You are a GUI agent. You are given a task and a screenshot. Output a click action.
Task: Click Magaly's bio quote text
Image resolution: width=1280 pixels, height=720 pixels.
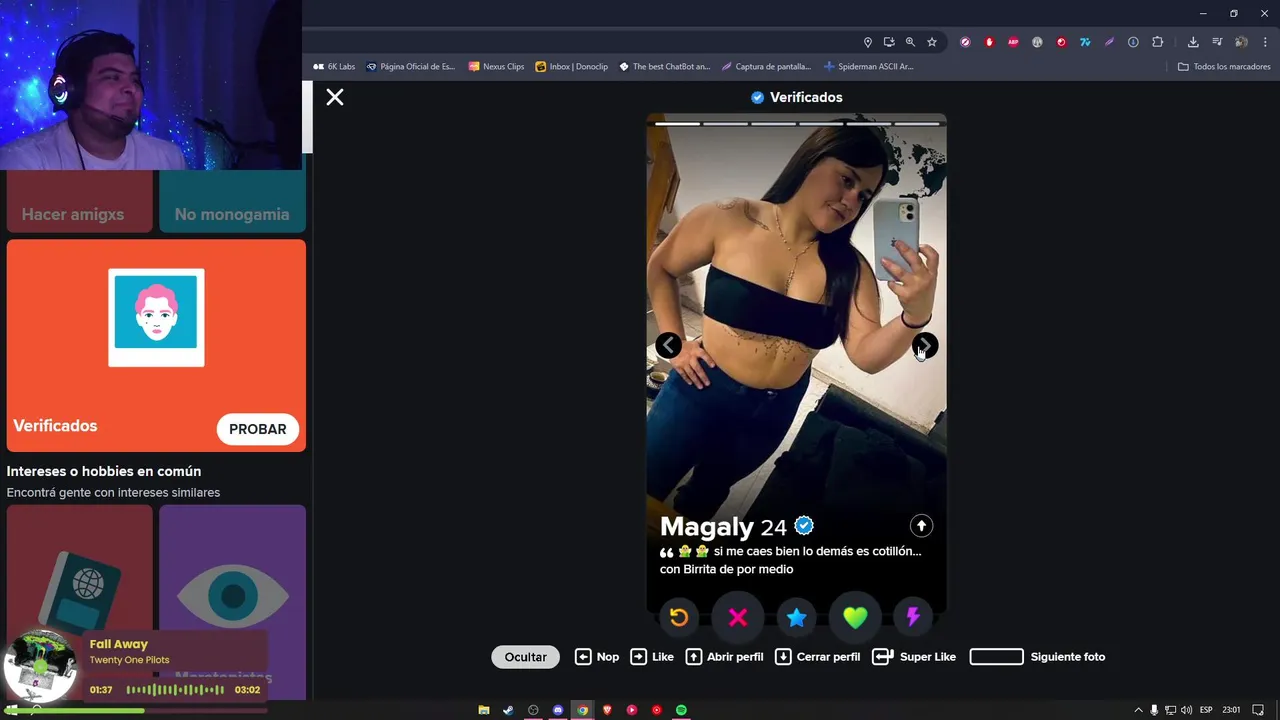(x=790, y=560)
